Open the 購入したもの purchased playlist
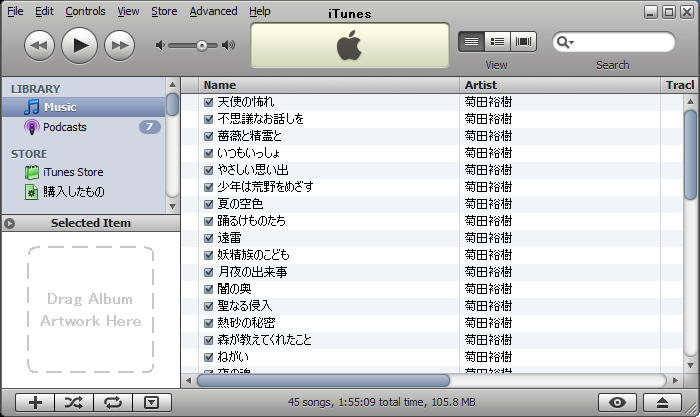This screenshot has width=700, height=417. [x=83, y=192]
